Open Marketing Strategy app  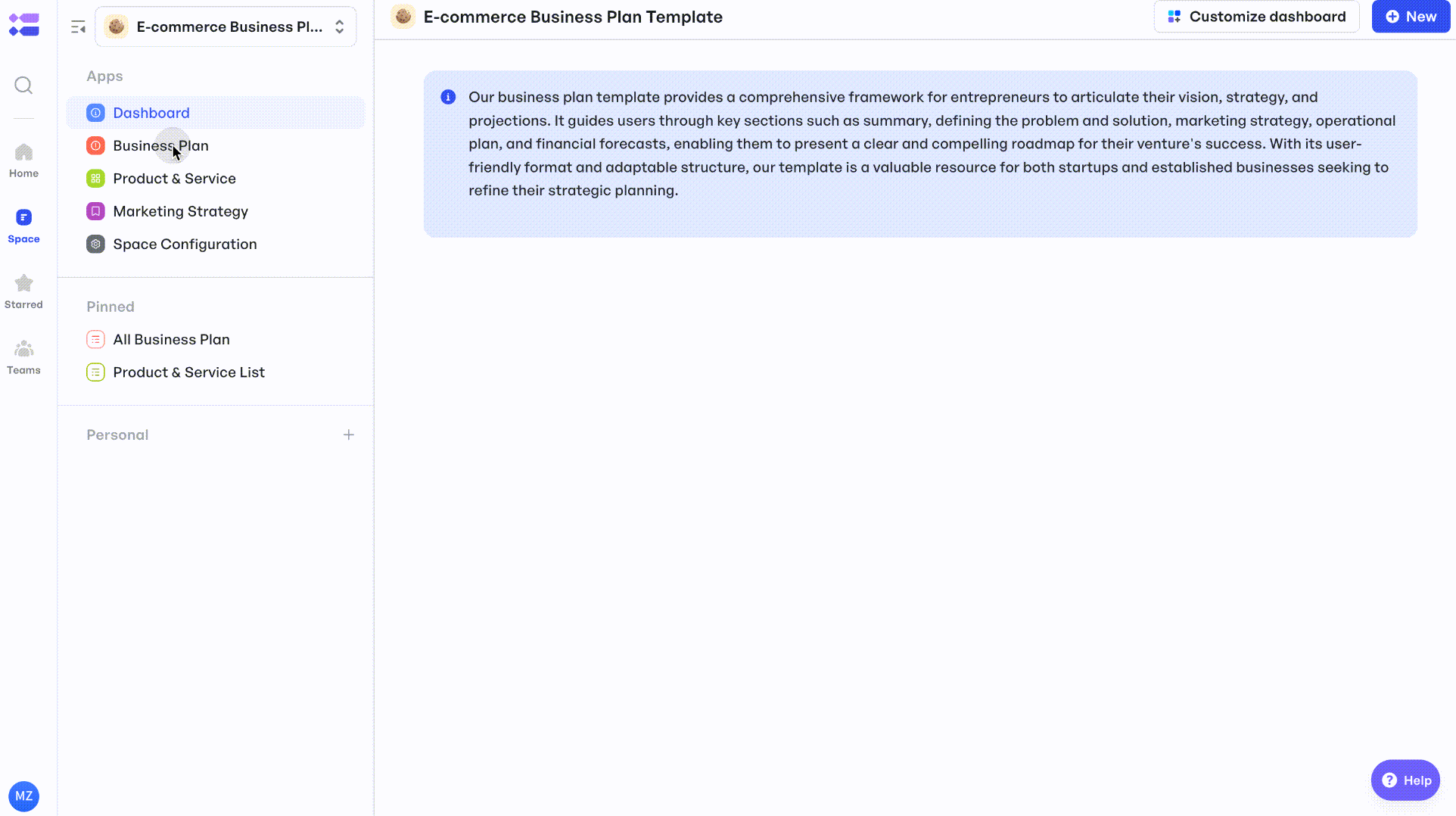[216, 211]
